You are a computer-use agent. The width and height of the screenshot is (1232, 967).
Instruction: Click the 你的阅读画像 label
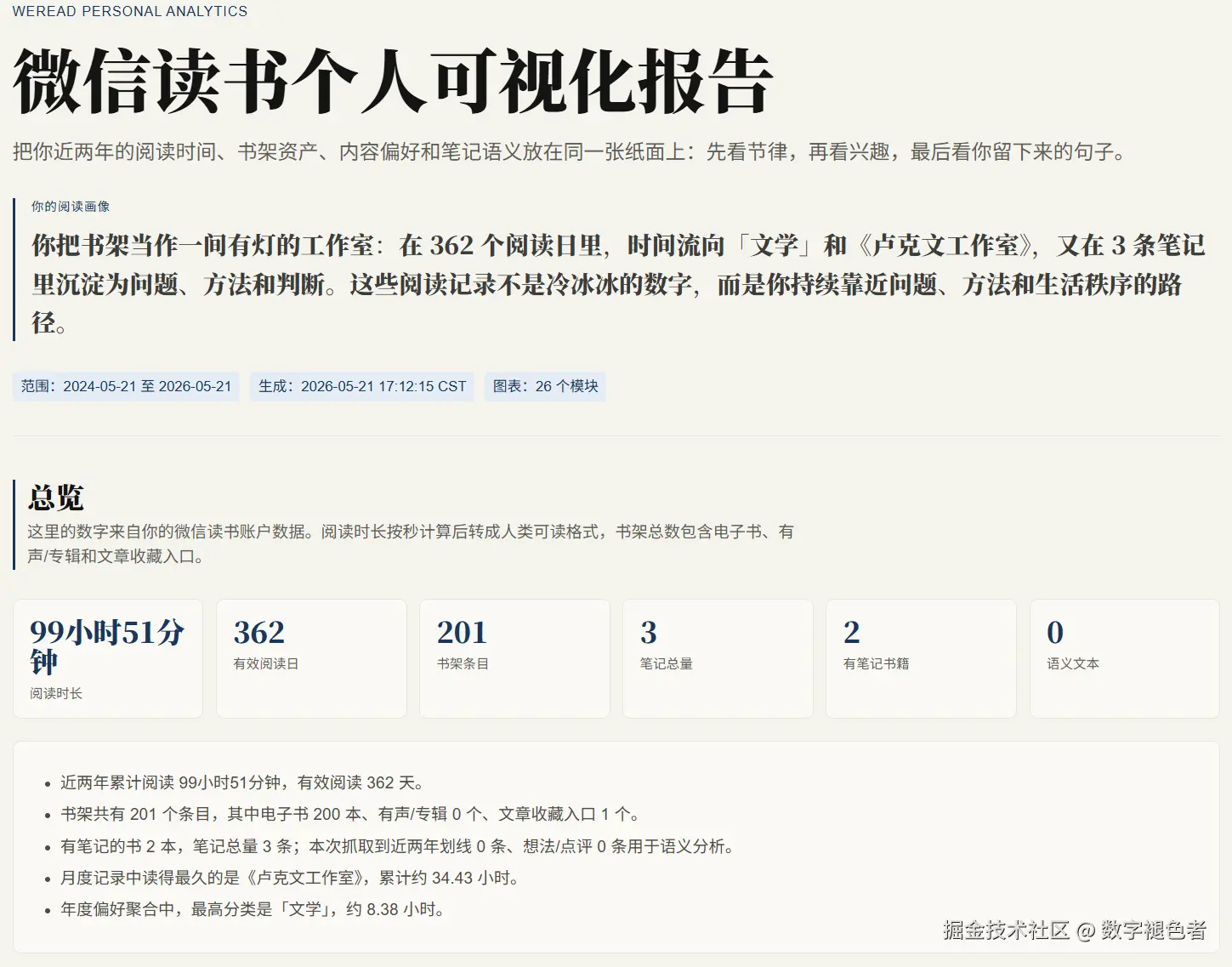pyautogui.click(x=71, y=207)
